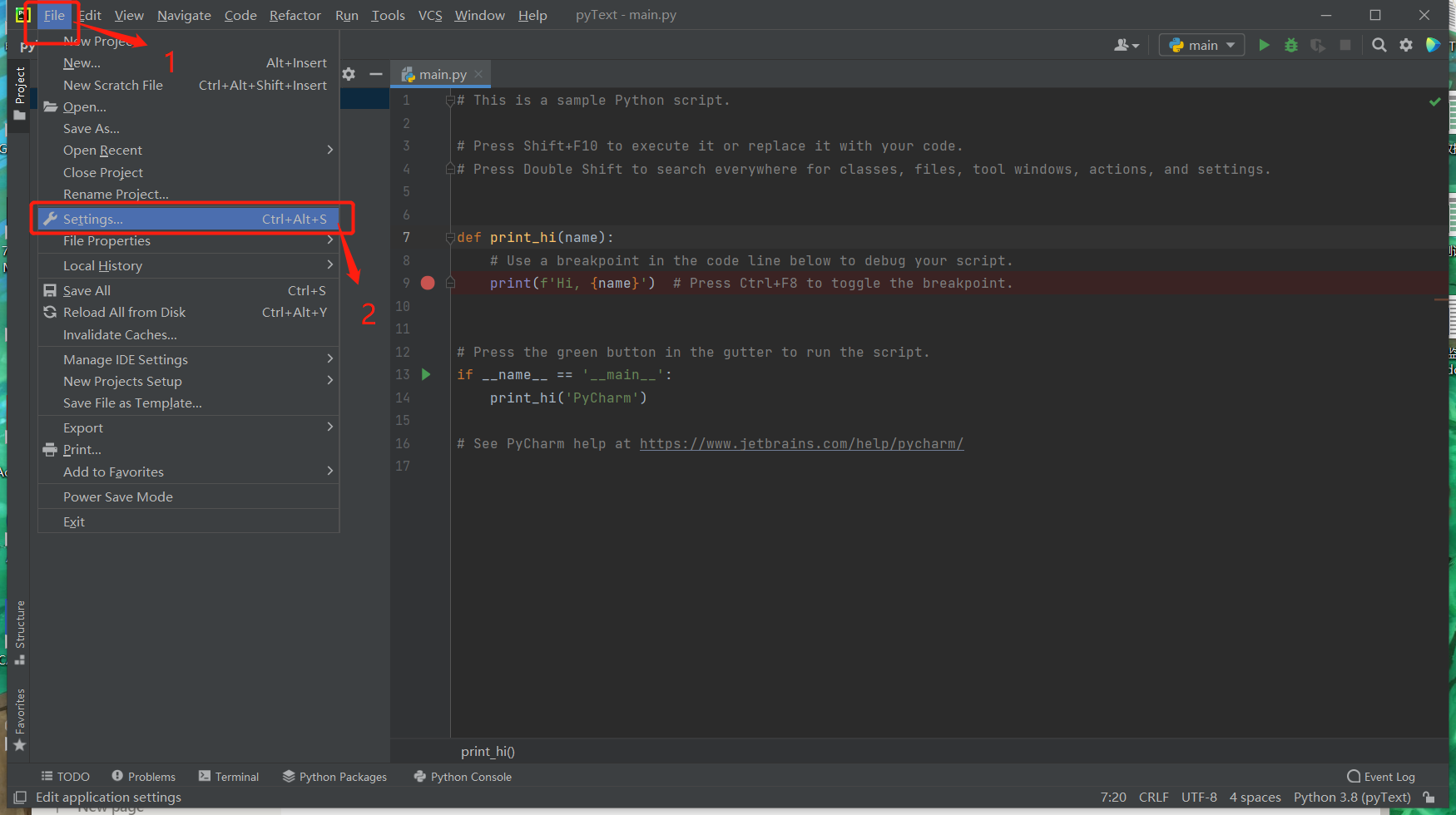Click the run gutter arrow on line 13

[426, 374]
